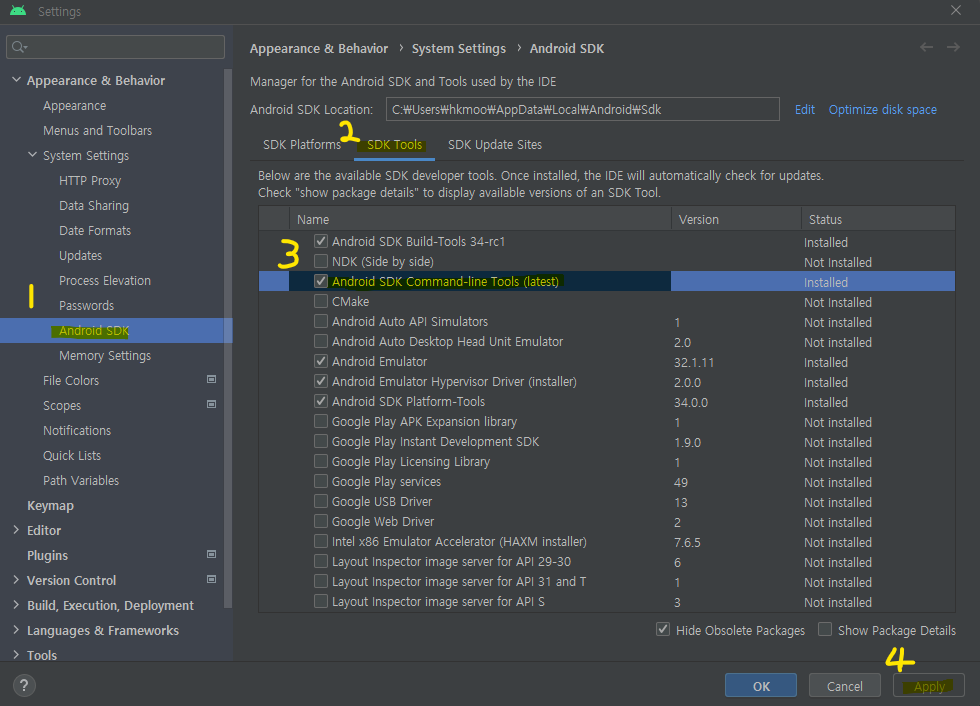The image size is (980, 706).
Task: Click Appearance & Behavior breadcrumb
Action: [319, 48]
